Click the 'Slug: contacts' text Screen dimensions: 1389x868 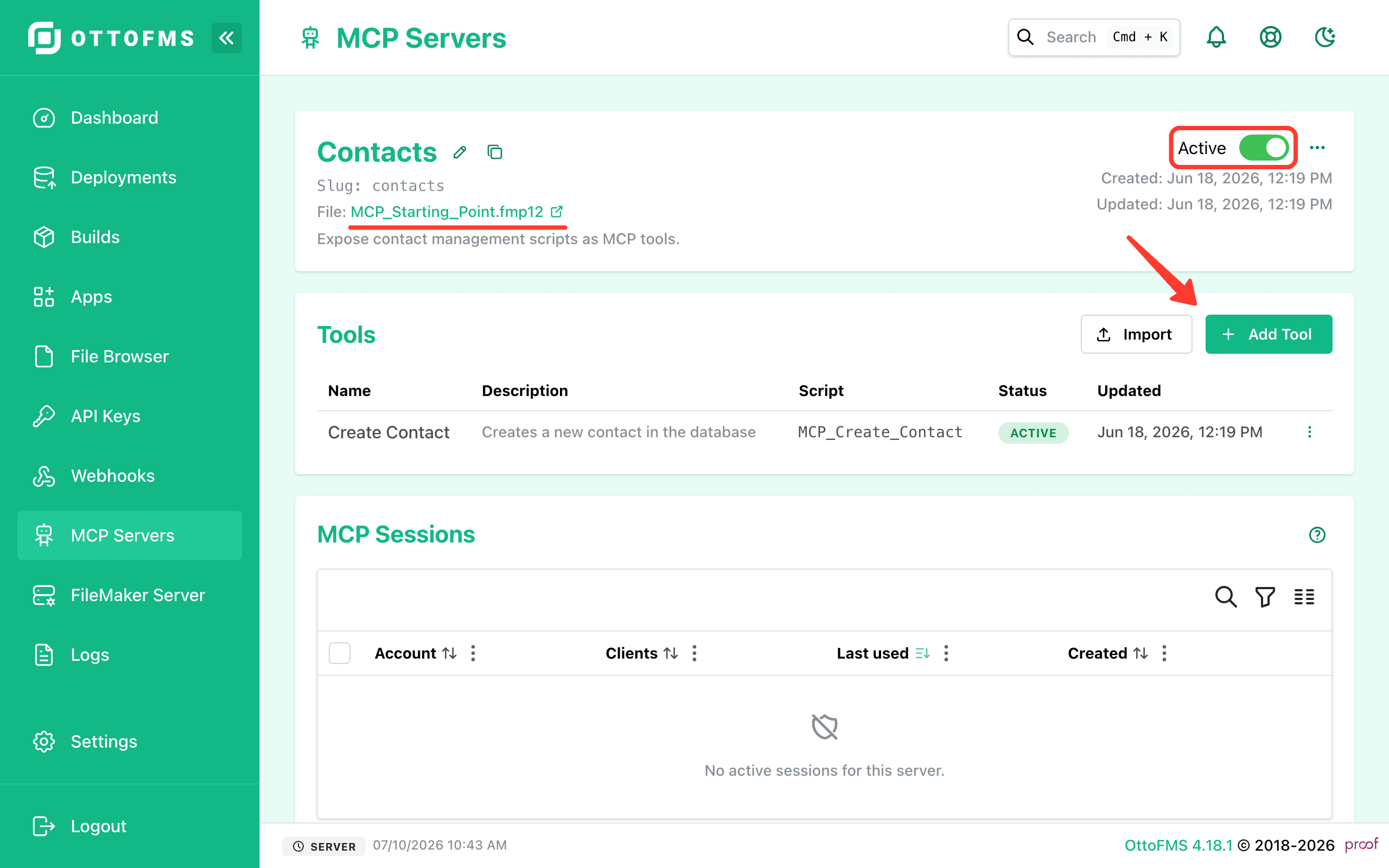380,186
